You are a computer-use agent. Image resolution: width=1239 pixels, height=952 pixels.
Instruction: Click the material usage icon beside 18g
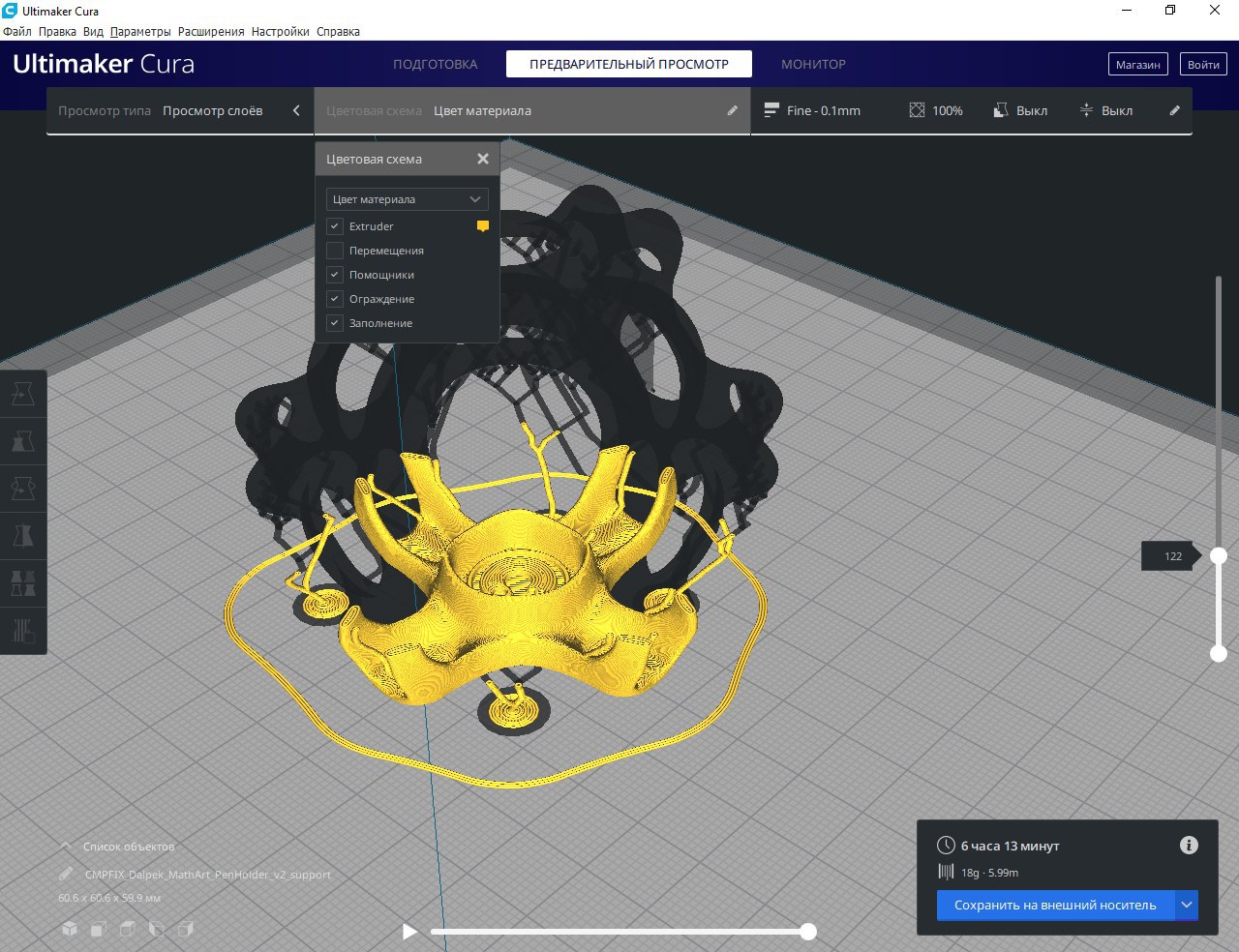coord(946,872)
